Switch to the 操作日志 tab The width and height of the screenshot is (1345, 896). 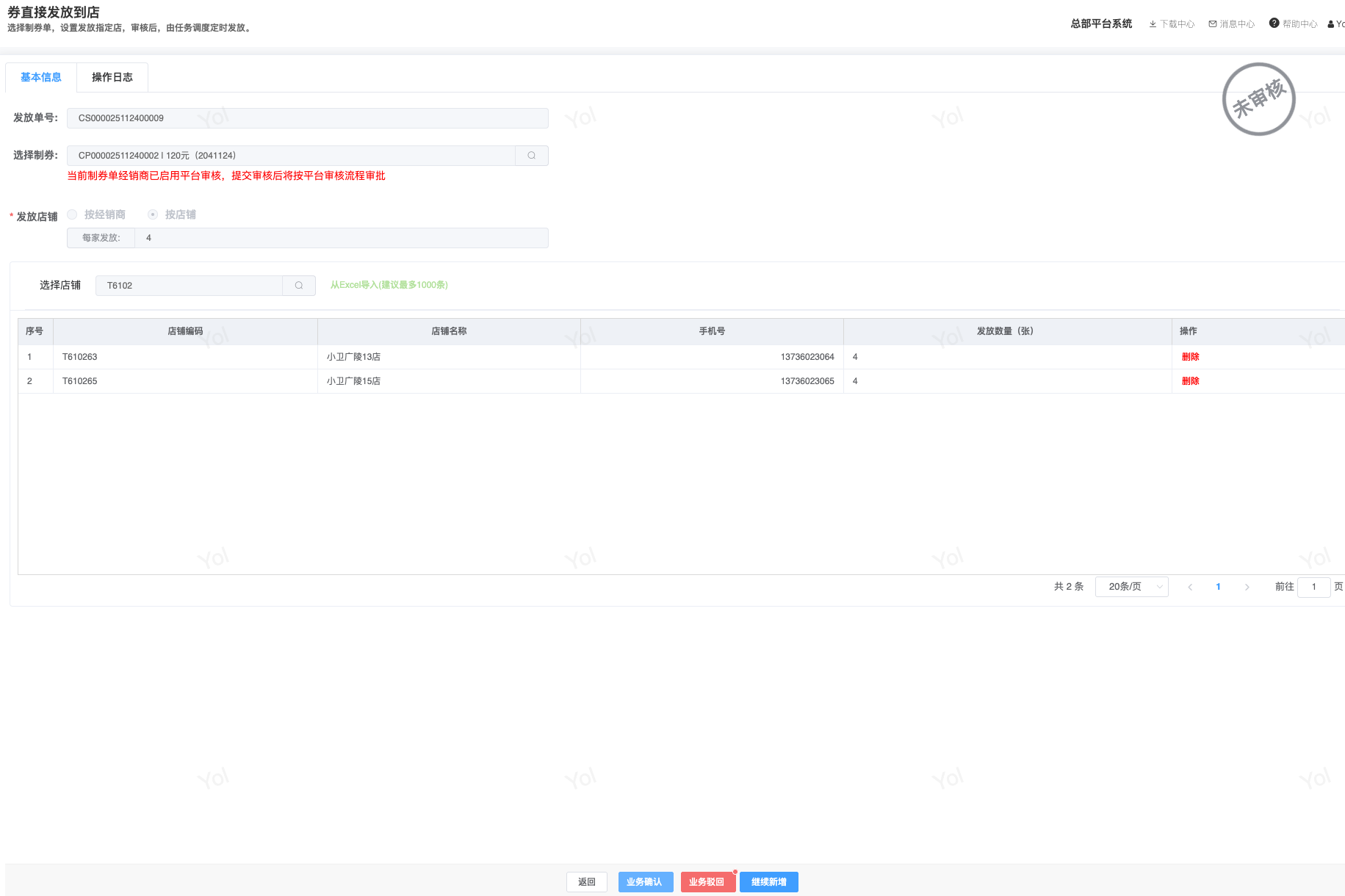[x=112, y=77]
